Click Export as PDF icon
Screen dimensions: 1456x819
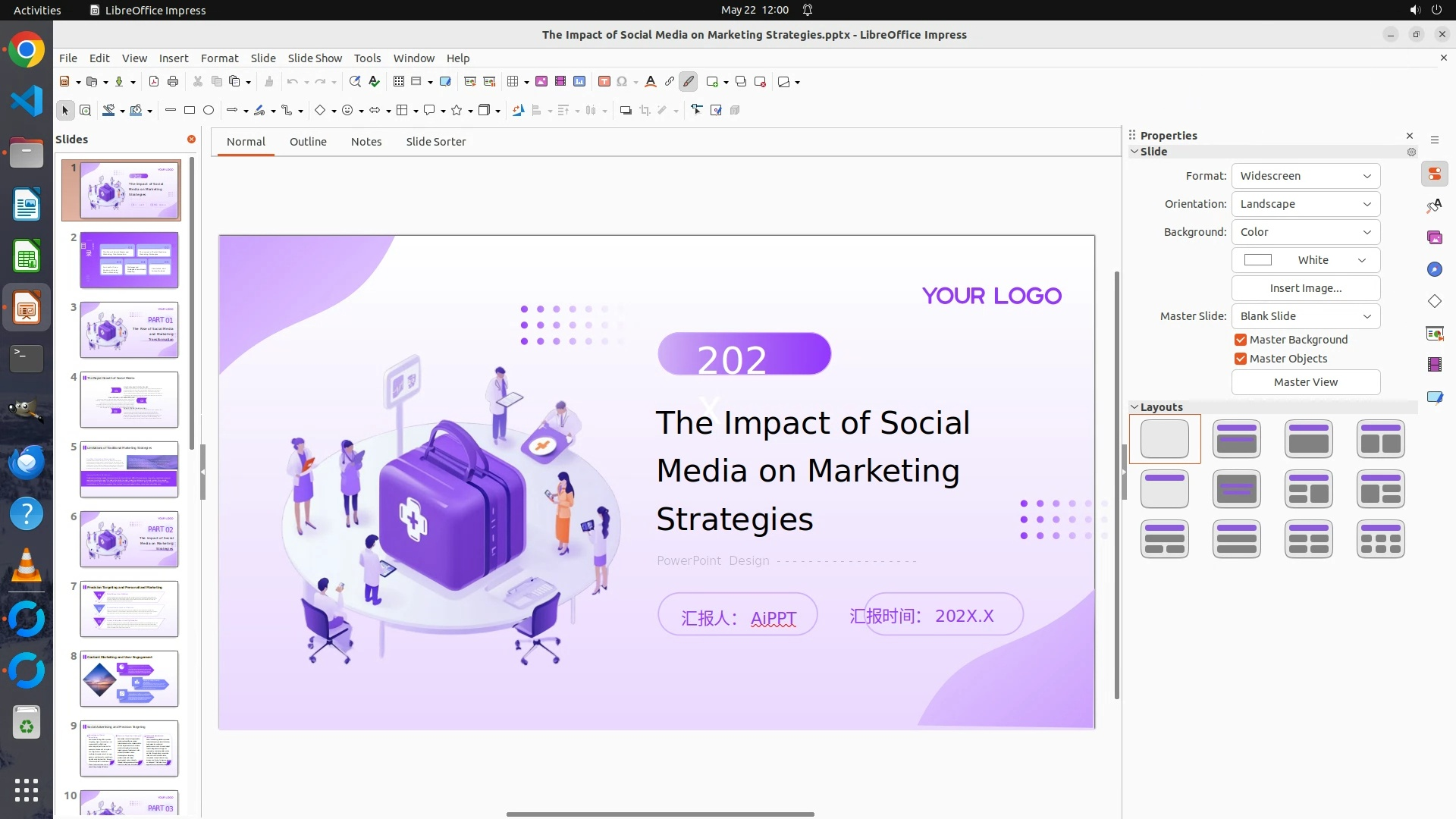tap(154, 82)
